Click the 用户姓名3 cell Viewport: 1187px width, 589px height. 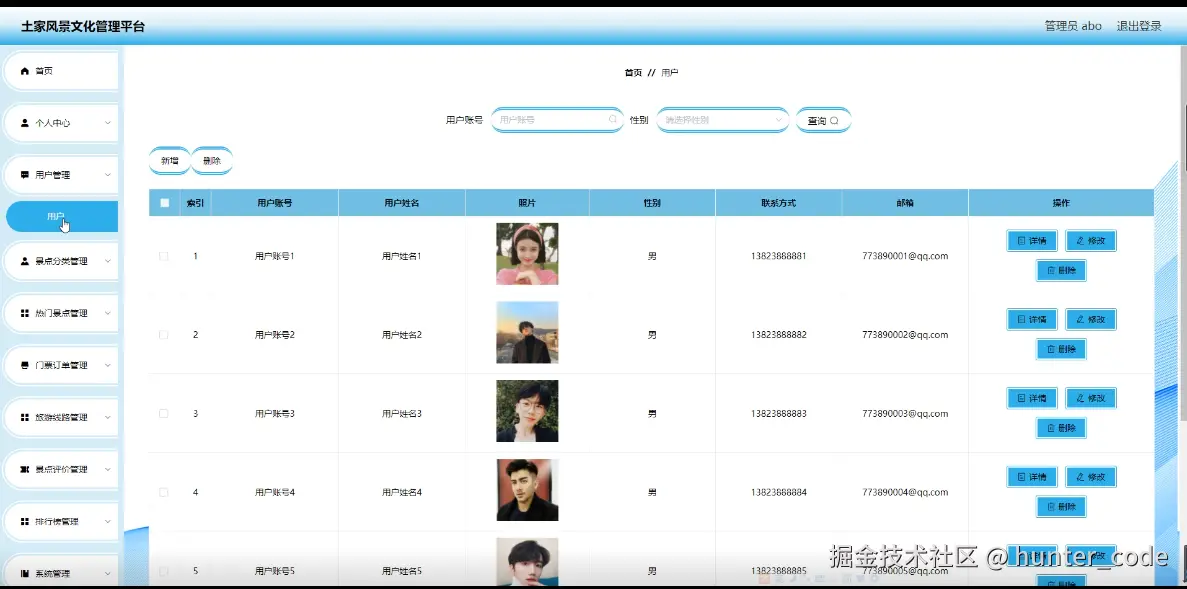(x=401, y=413)
